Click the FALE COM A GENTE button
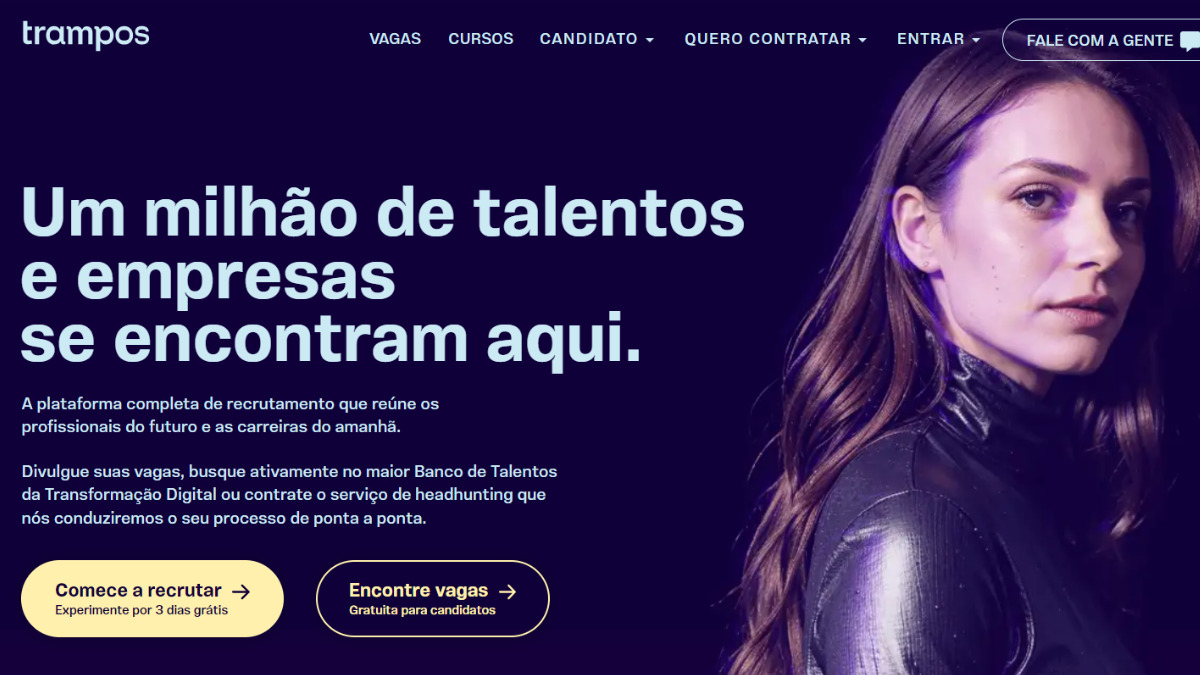Viewport: 1200px width, 675px height. pos(1101,40)
